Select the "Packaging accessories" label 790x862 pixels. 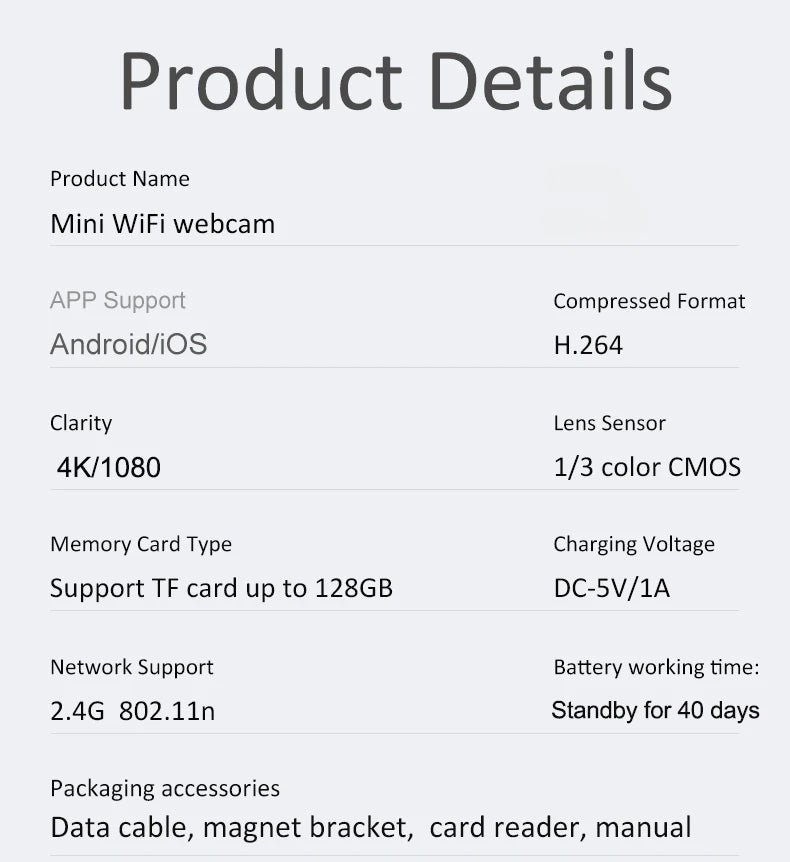pos(165,788)
